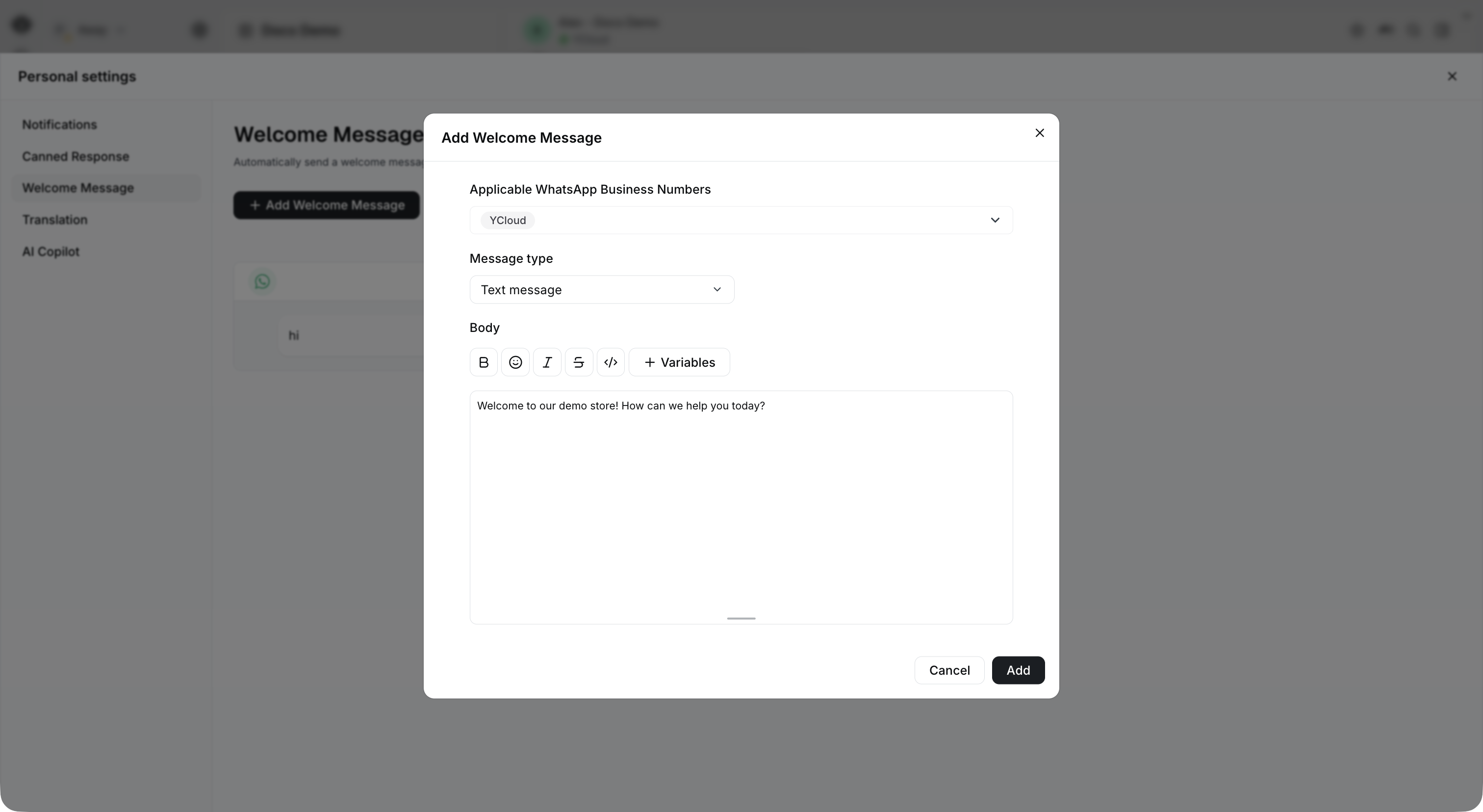Open AI Copilot settings
Viewport: 1483px width, 812px height.
pyautogui.click(x=51, y=252)
